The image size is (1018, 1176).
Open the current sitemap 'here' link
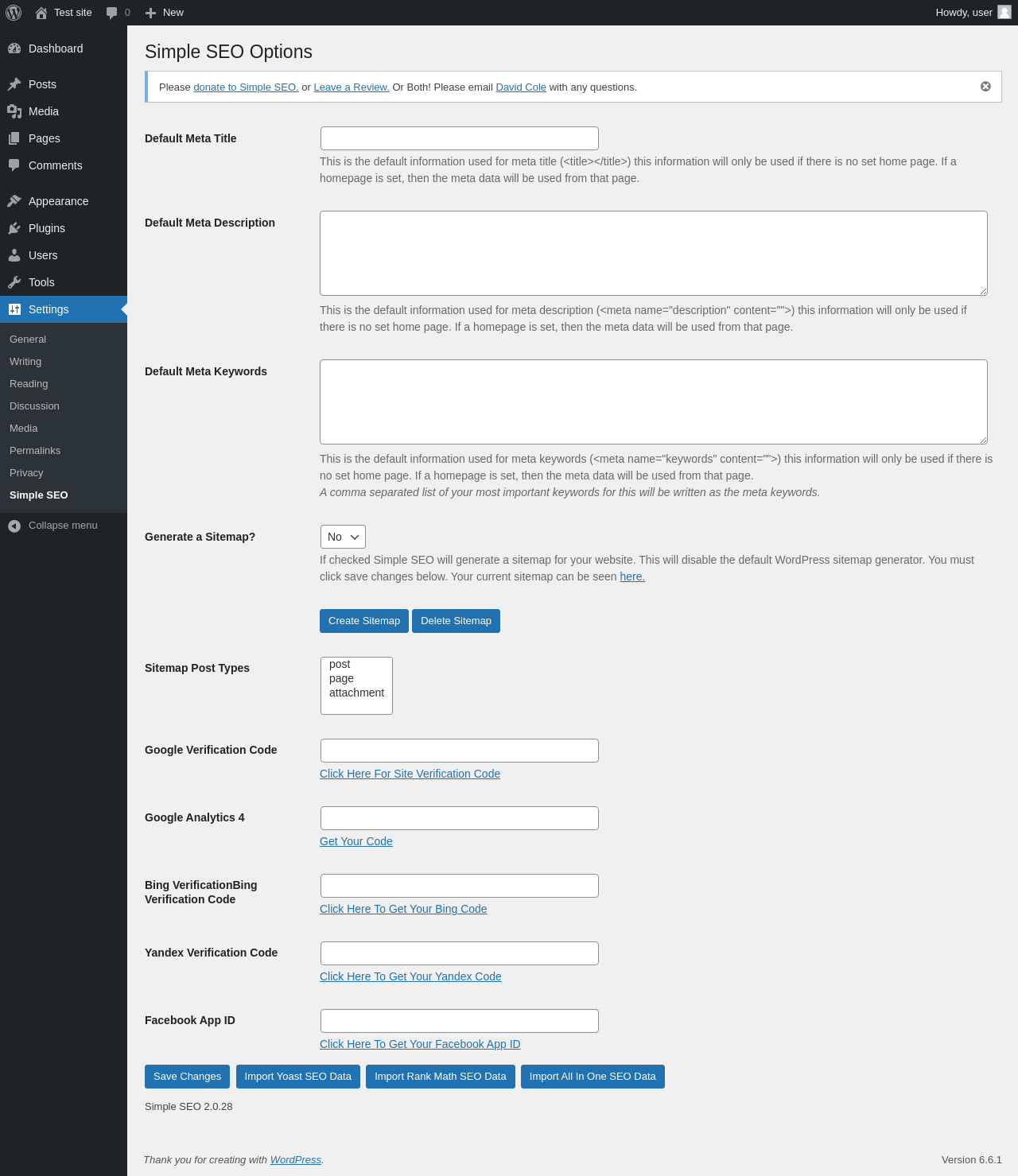coord(632,576)
